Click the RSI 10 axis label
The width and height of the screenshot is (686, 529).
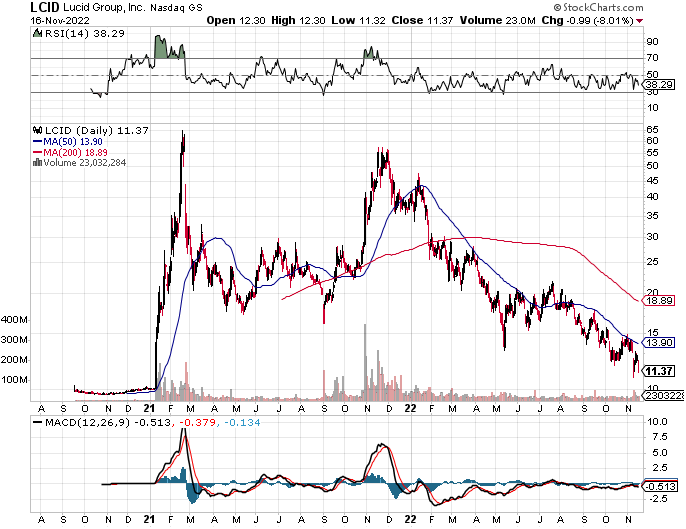[x=652, y=108]
